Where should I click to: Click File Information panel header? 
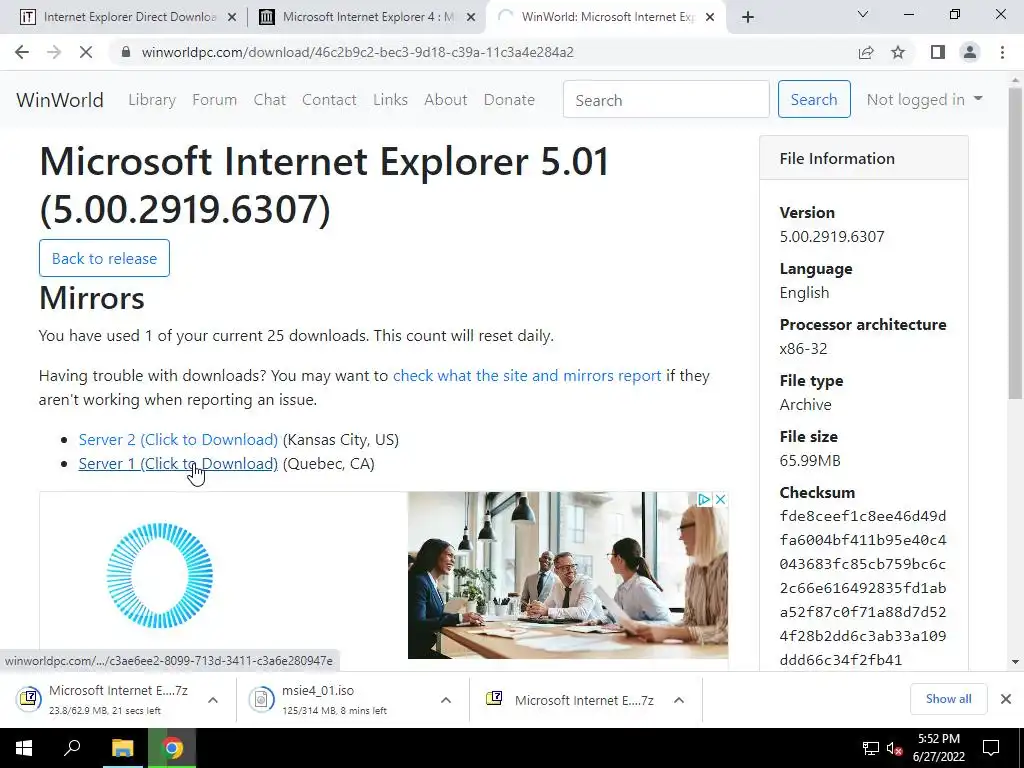click(863, 158)
